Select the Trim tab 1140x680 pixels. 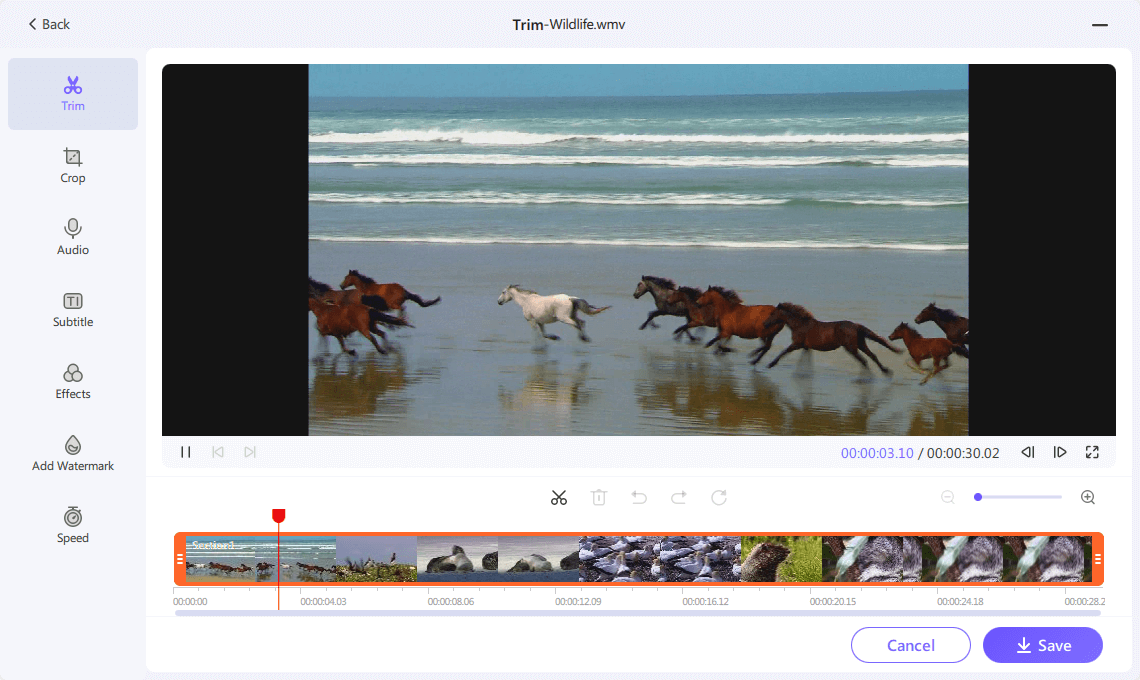point(73,94)
